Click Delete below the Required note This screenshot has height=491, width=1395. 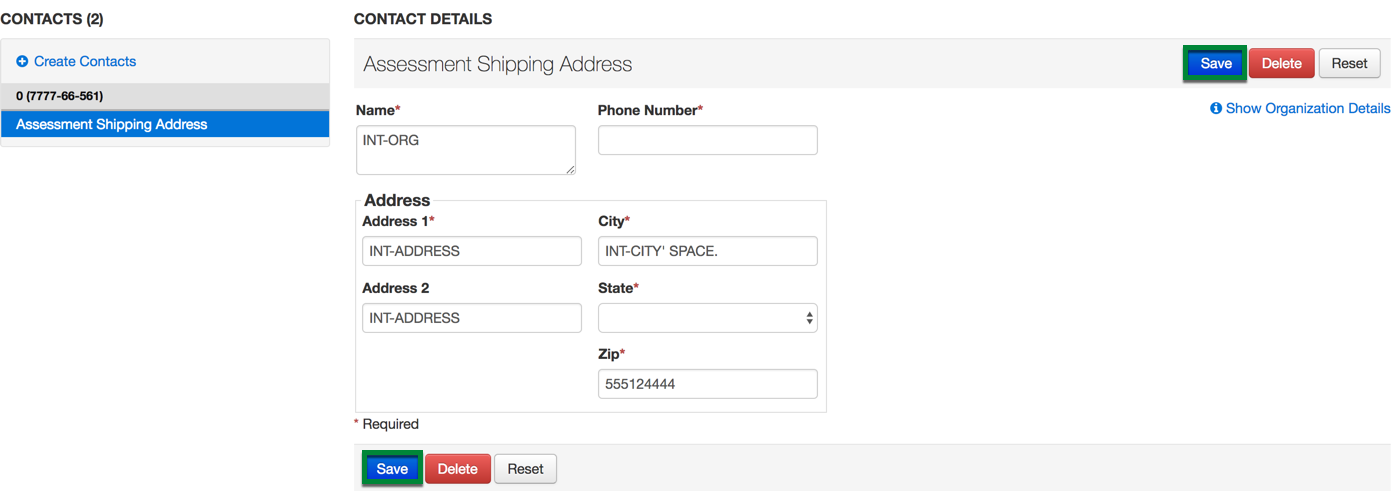tap(457, 469)
